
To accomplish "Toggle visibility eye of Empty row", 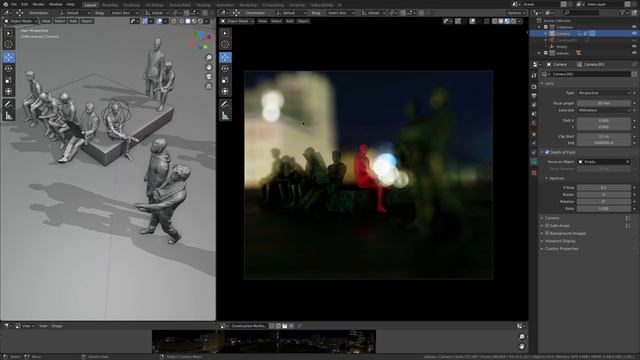I will [634, 47].
